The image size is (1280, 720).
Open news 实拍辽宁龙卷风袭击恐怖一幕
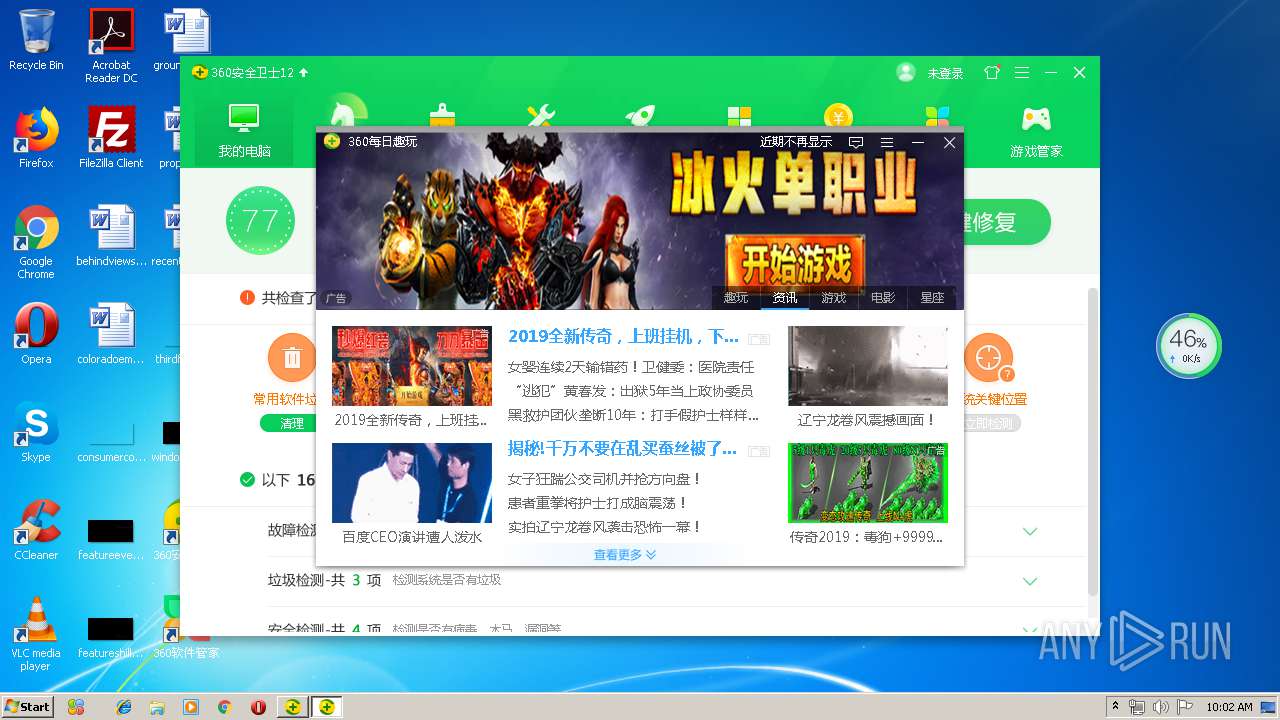click(x=605, y=527)
